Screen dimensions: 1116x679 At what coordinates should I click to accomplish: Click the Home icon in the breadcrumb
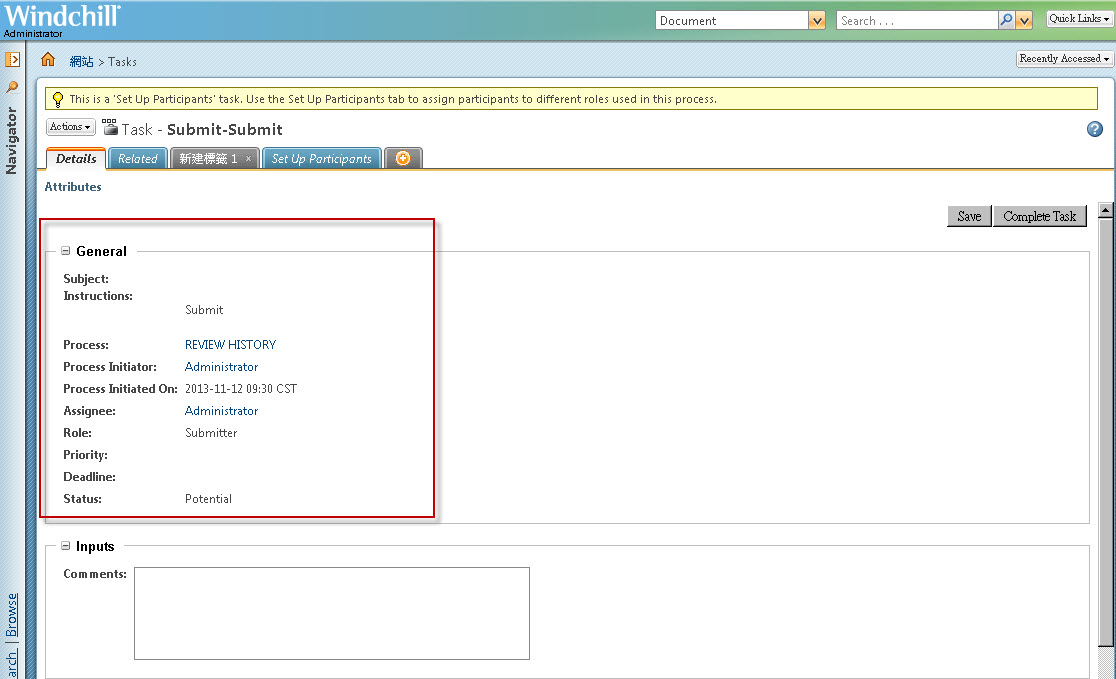pyautogui.click(x=48, y=60)
